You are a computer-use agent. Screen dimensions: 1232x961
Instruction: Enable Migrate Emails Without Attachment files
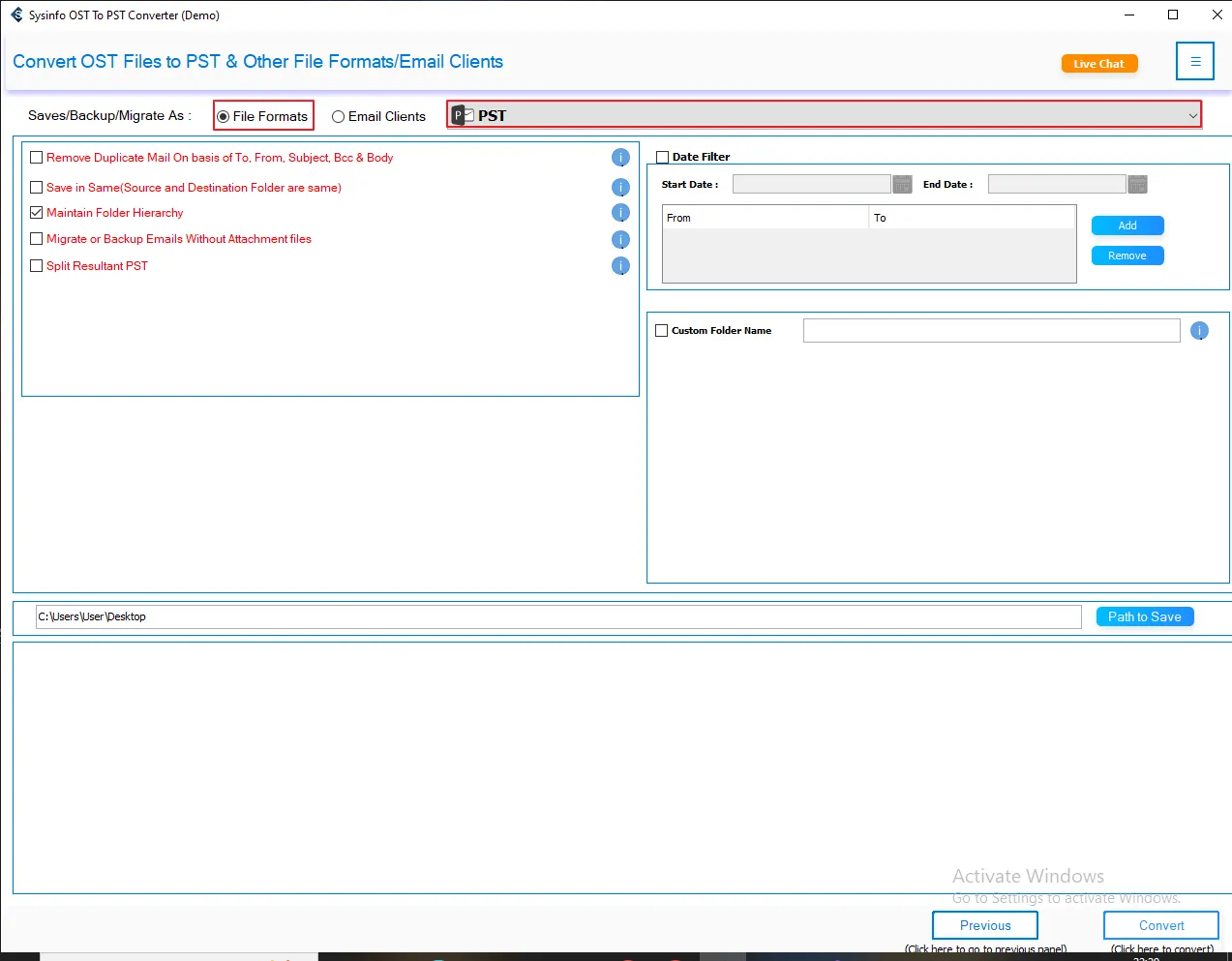(x=37, y=239)
